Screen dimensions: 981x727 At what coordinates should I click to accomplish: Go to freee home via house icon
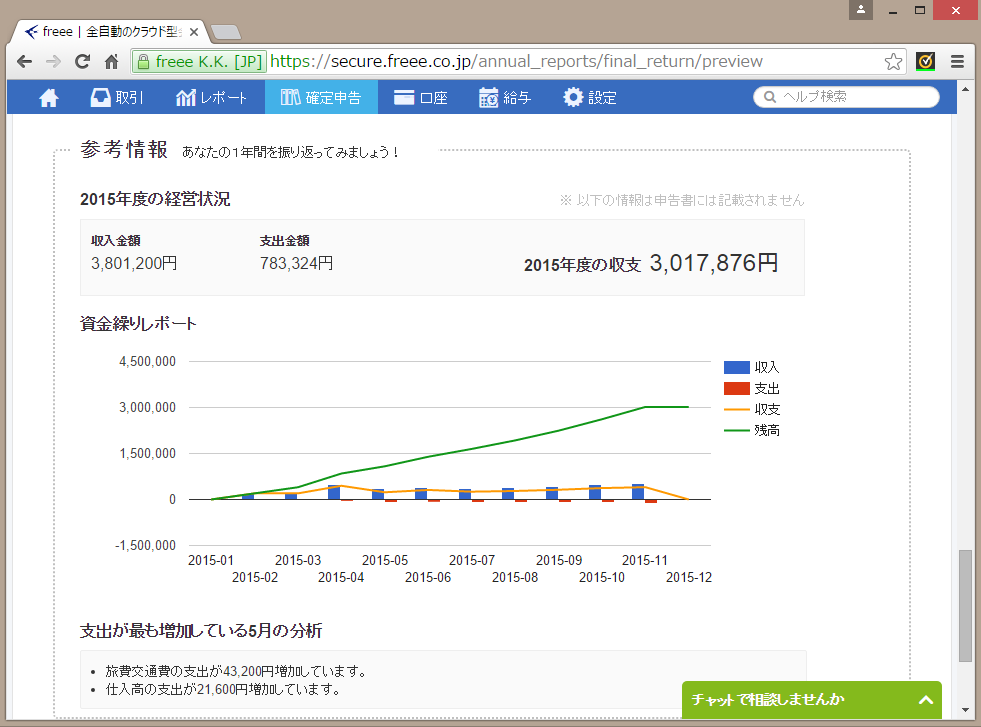(x=48, y=98)
